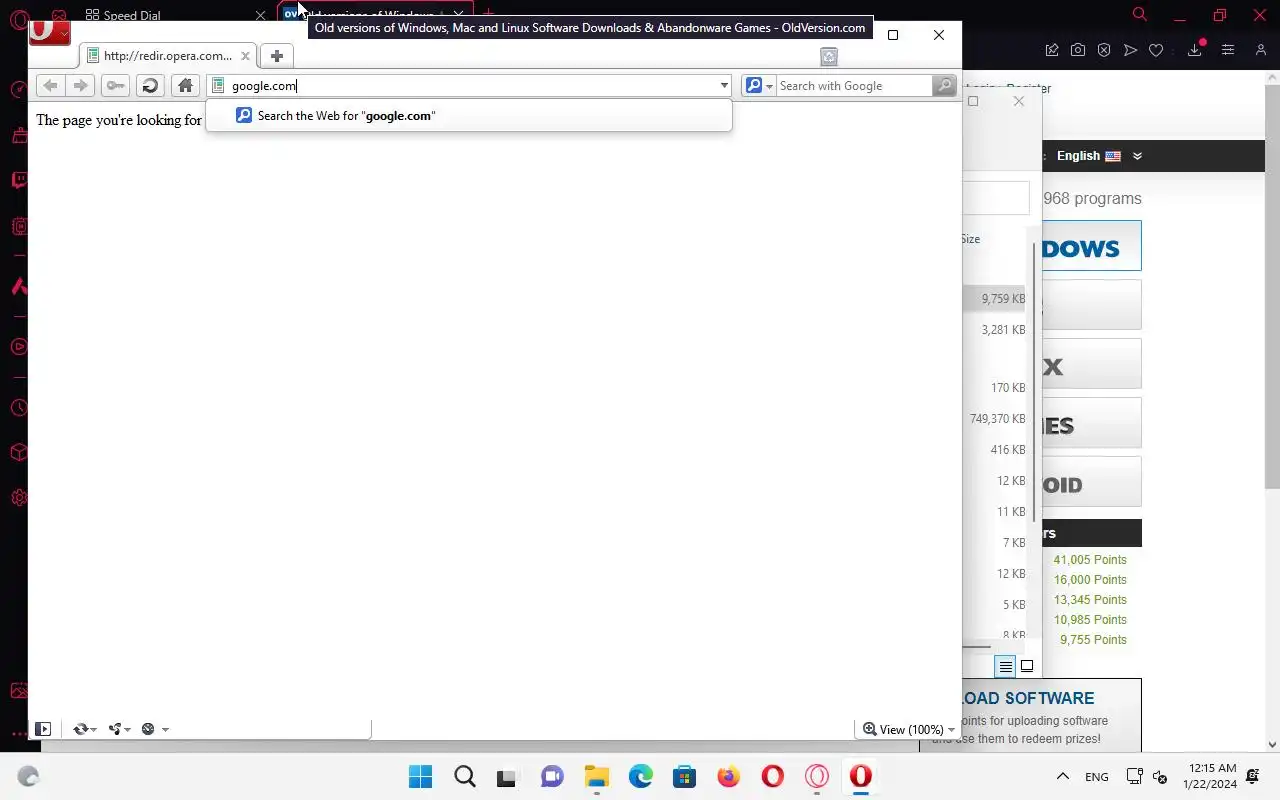Open the heart favorites icon

1156,50
